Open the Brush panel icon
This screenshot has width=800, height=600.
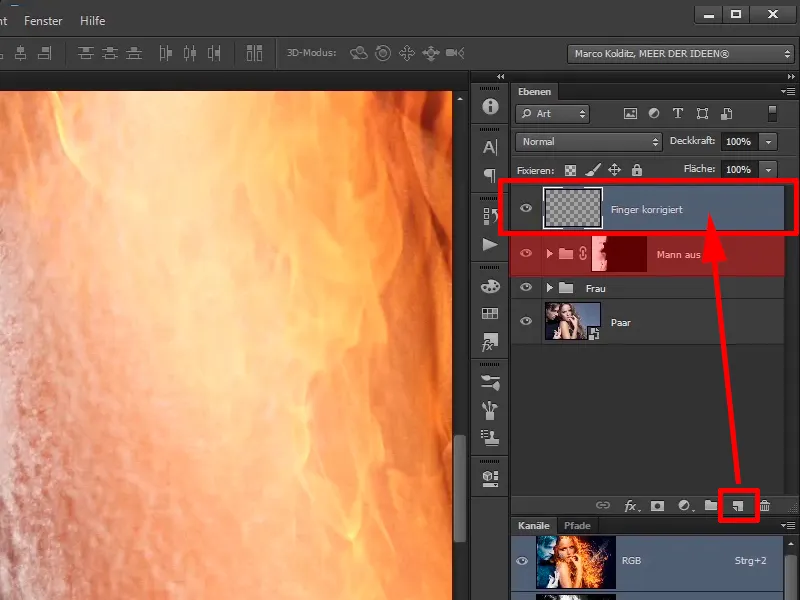(490, 410)
